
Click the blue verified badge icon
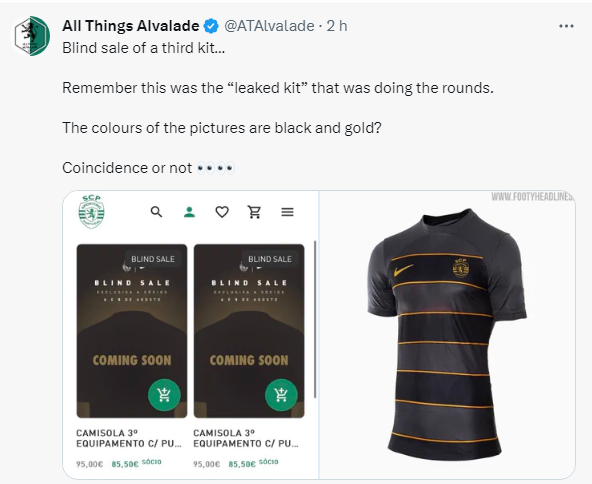(211, 26)
